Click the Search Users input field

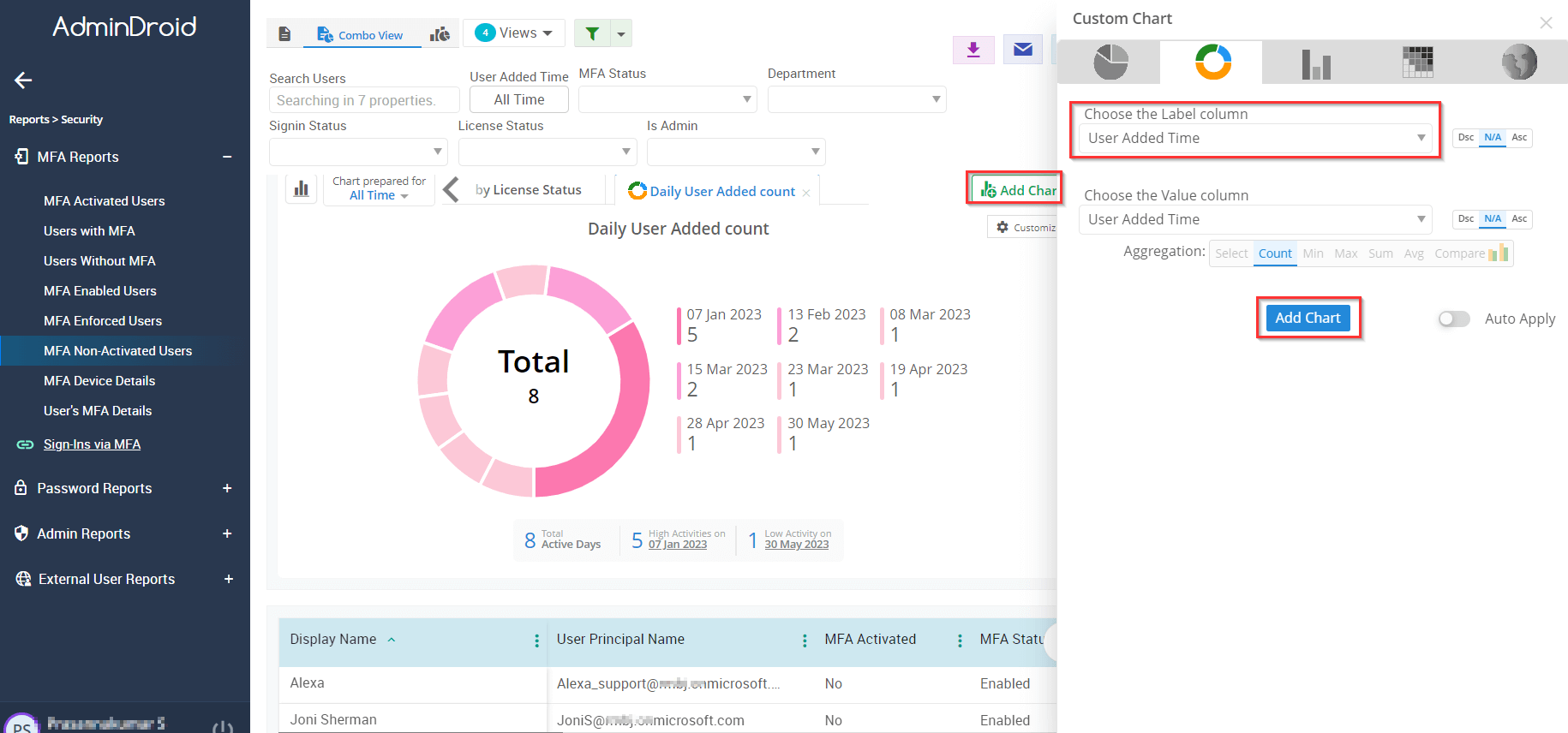(x=364, y=100)
